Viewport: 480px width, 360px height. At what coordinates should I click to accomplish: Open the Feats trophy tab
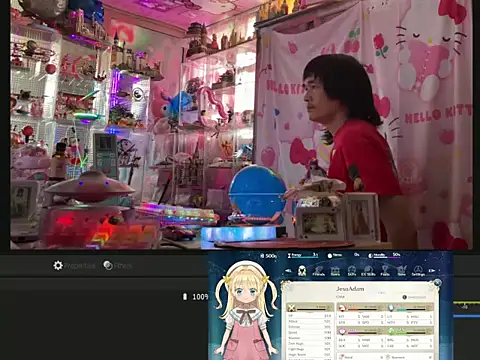(385, 271)
